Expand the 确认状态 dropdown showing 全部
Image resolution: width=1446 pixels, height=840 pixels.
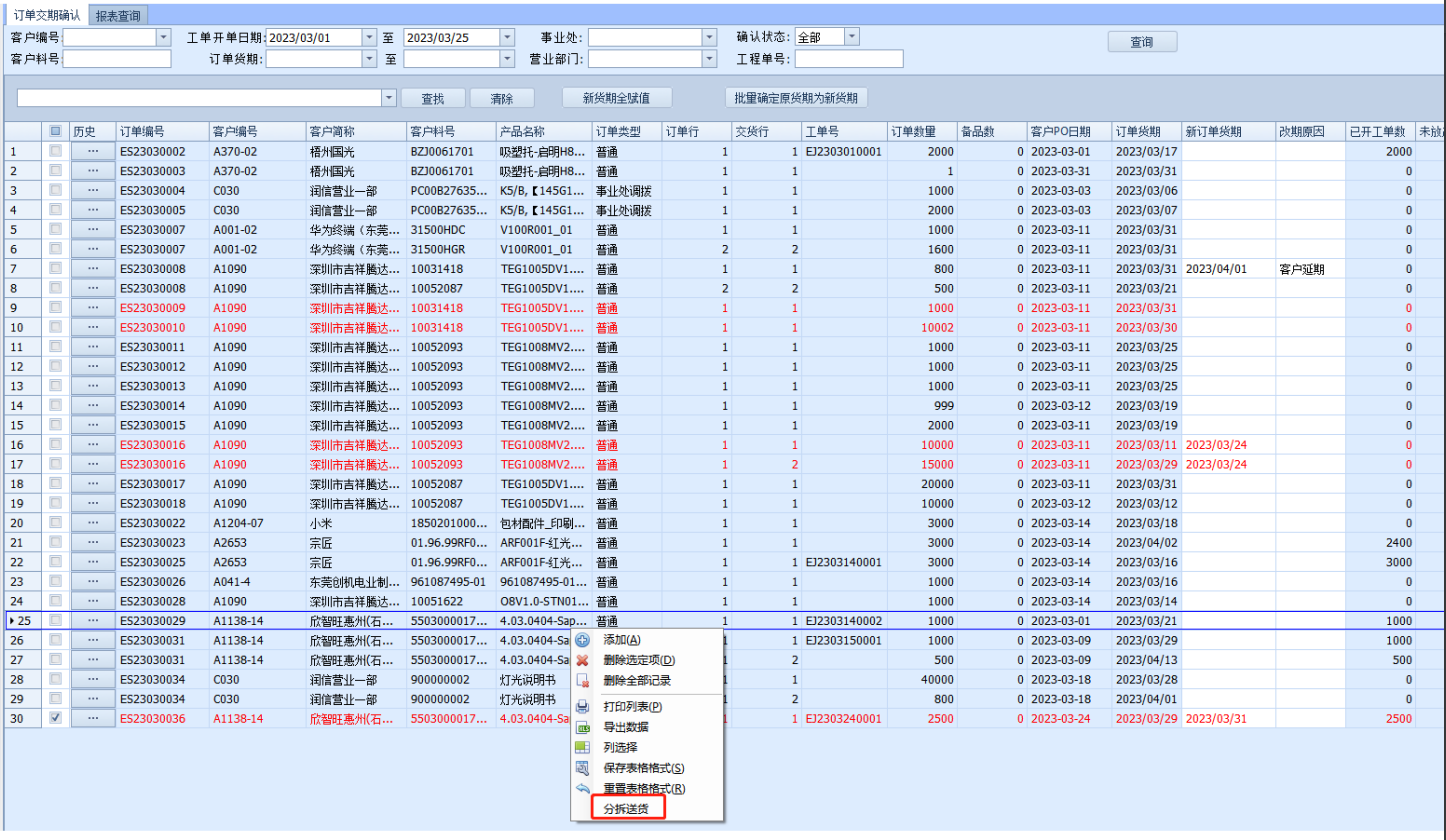pyautogui.click(x=852, y=37)
